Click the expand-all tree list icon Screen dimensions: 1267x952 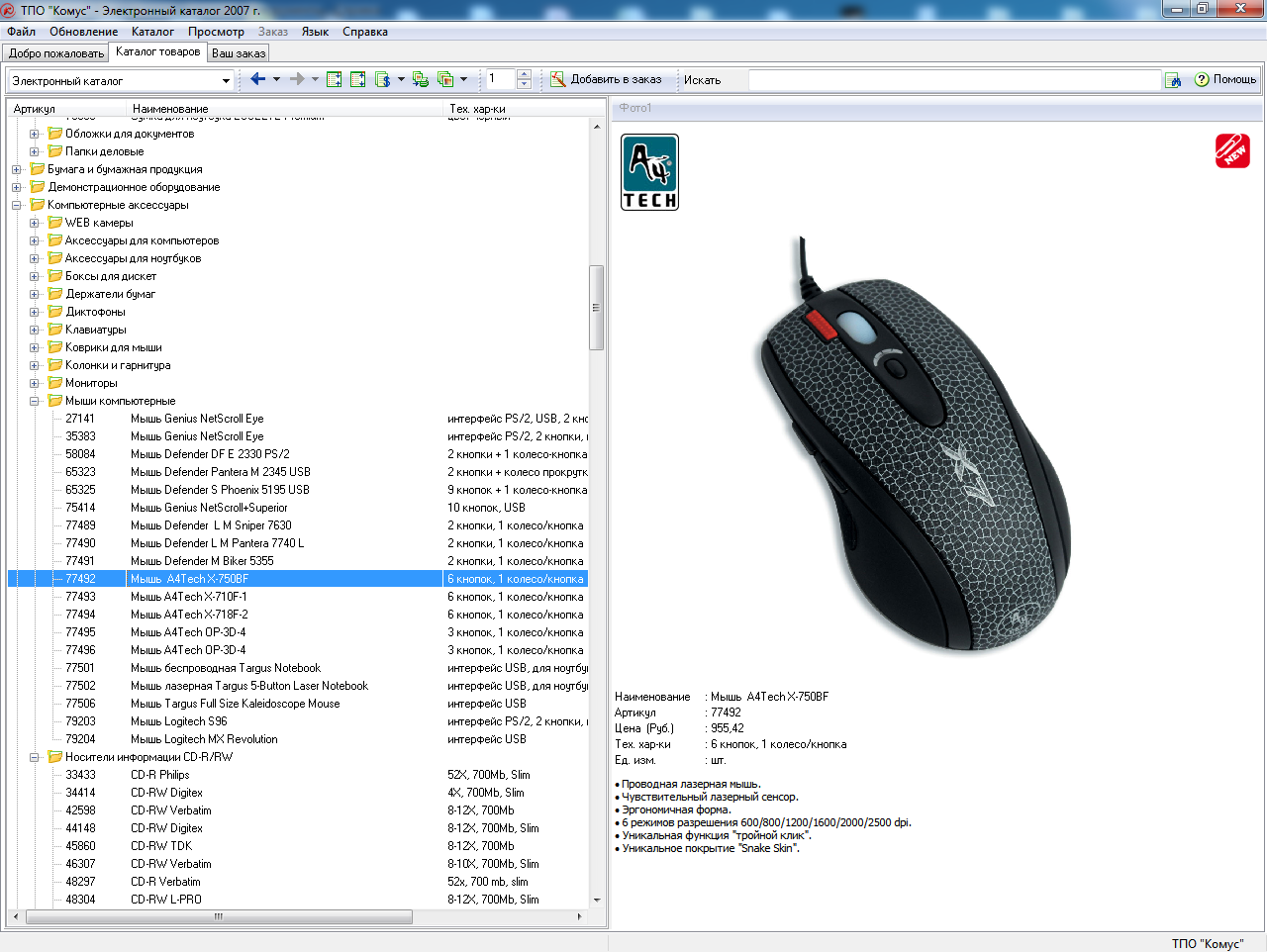(335, 79)
